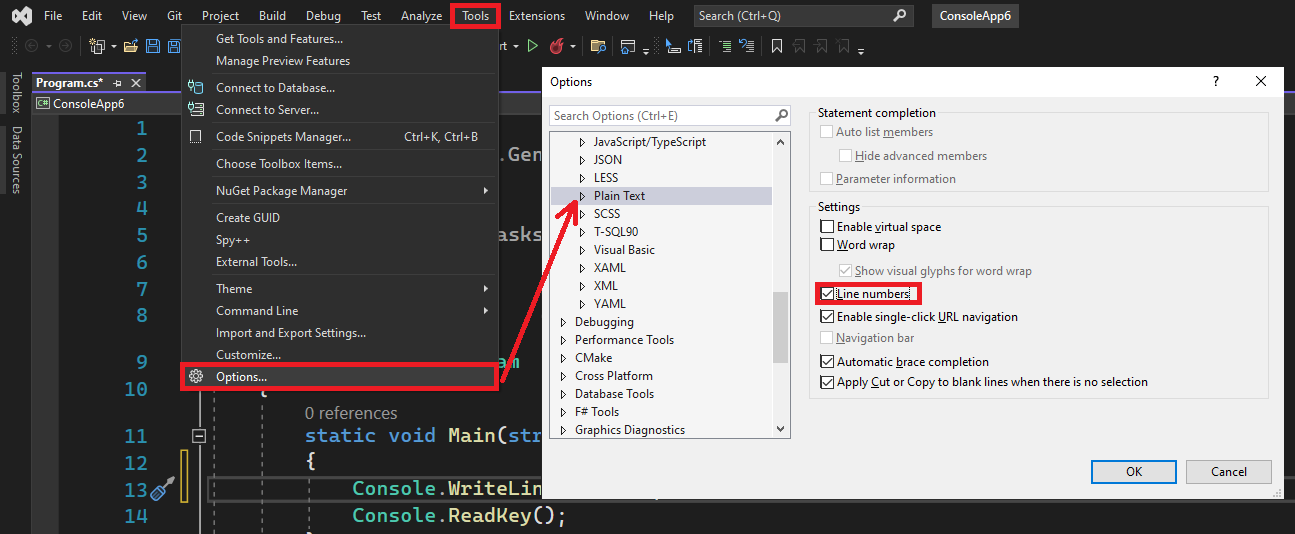Open the Data Sources side tab

point(16,160)
